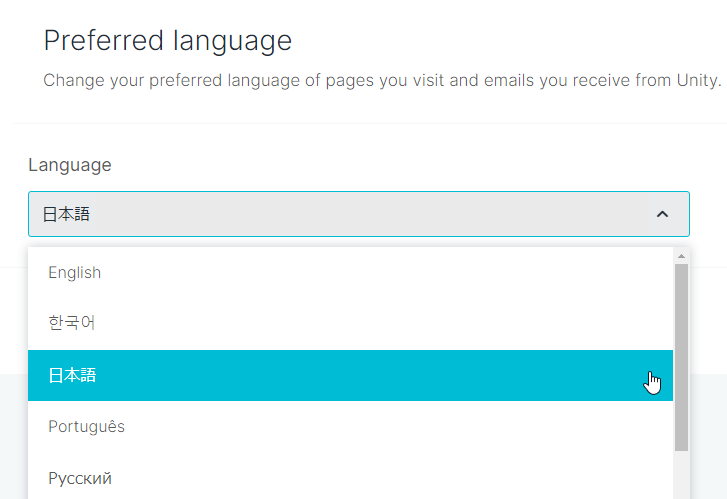Screen dimensions: 727x499
Task: Pick Português in the language list
Action: pos(87,427)
